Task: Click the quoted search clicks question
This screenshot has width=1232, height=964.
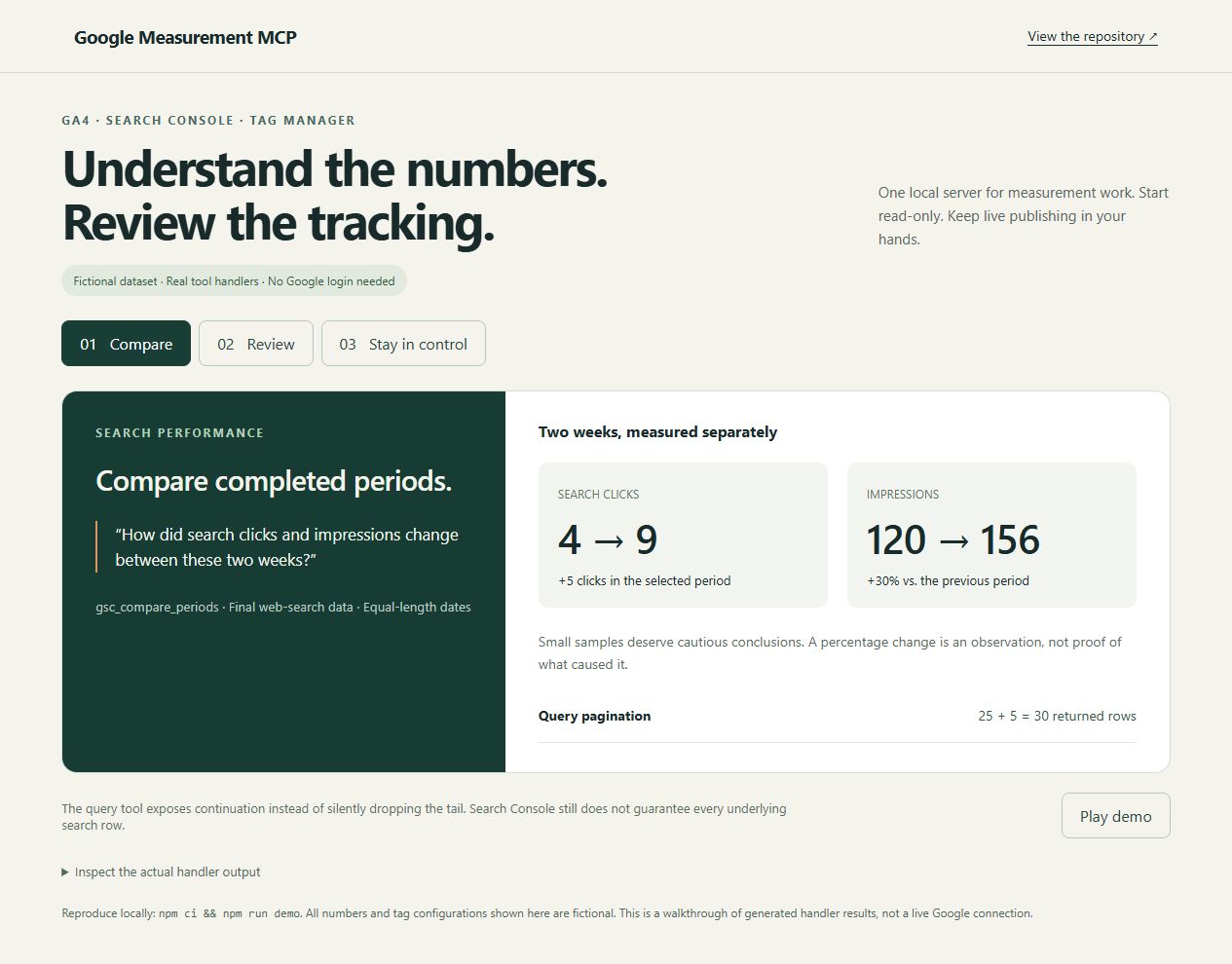Action: (x=286, y=547)
